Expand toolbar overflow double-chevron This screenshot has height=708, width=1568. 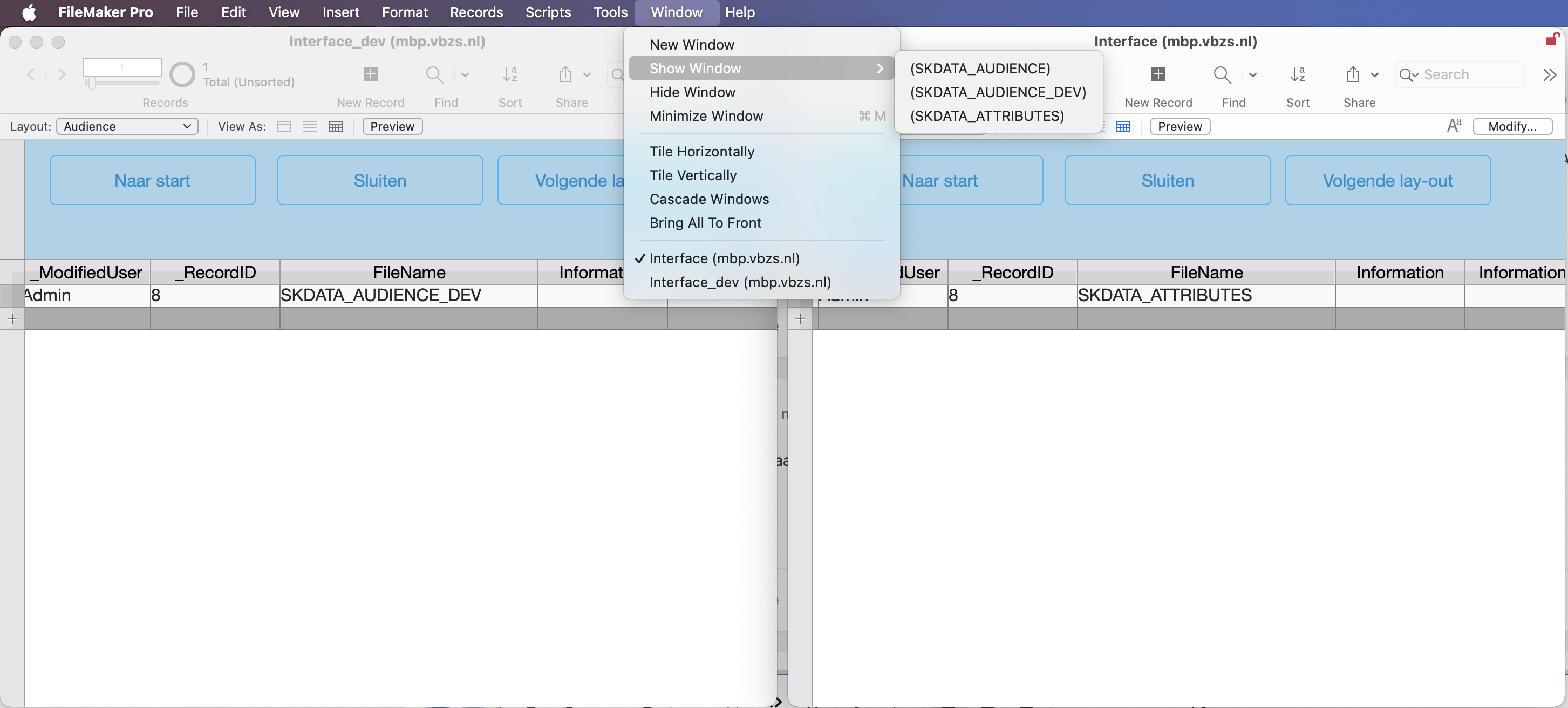click(x=1549, y=75)
